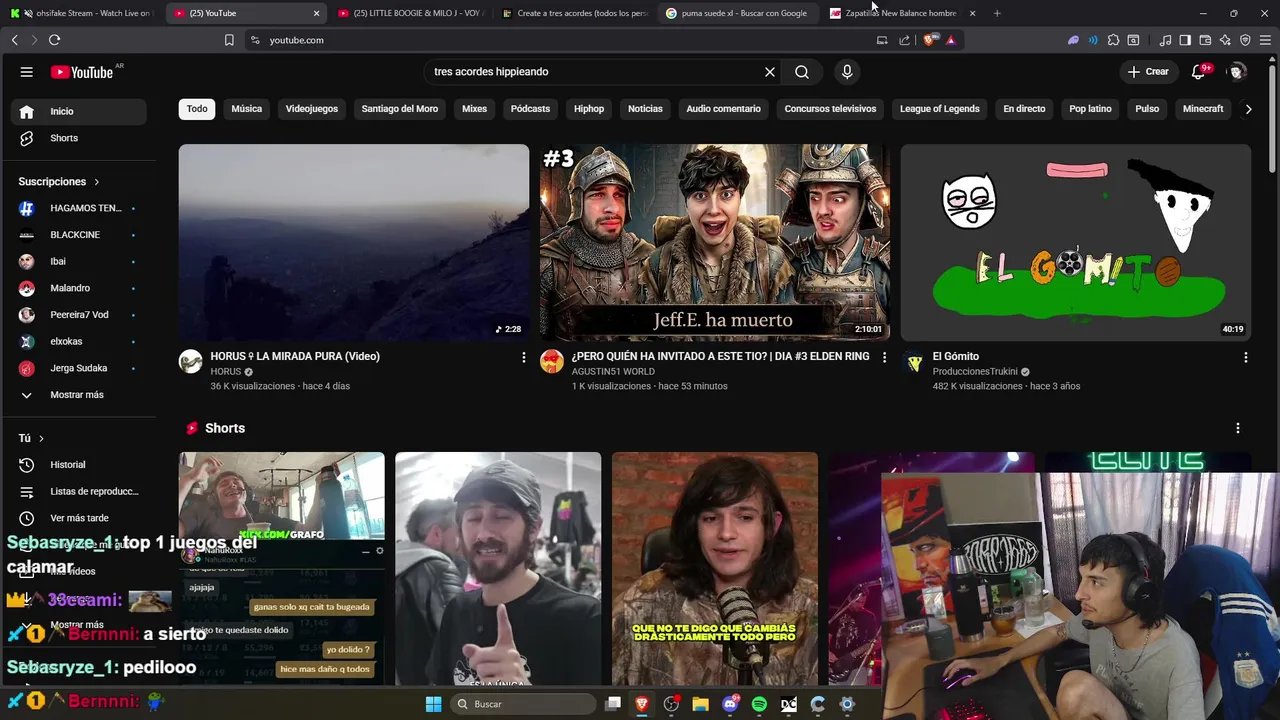Open the account avatar menu
Image resolution: width=1280 pixels, height=720 pixels.
(x=1237, y=72)
